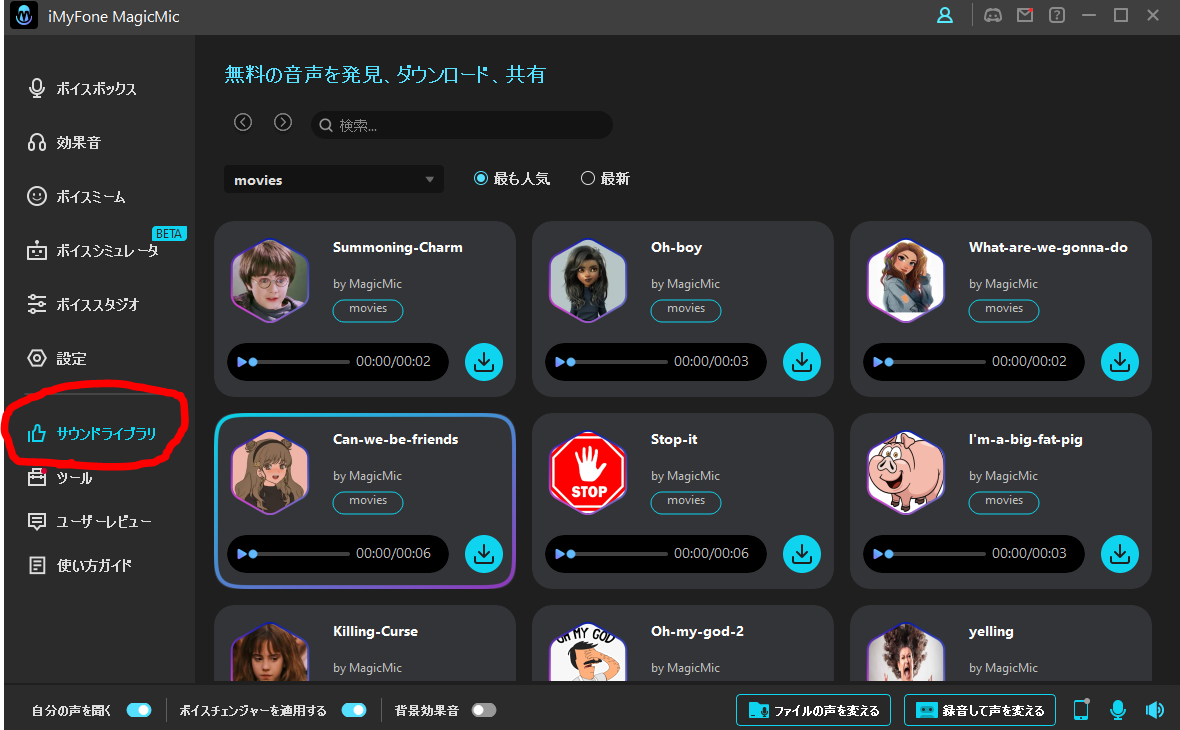Disable the ボイスチェンジャーを適用する switch
The image size is (1180, 730).
pos(354,710)
